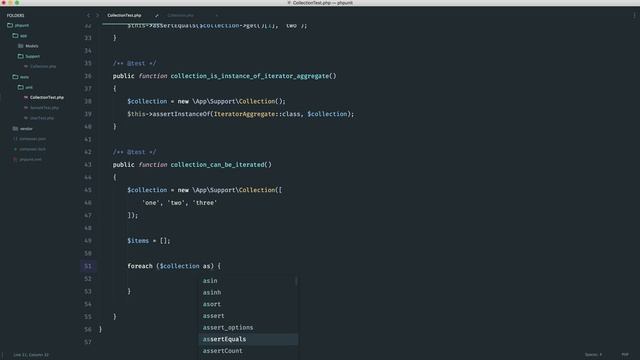Open Collection.php under the Support folder
The image size is (640, 360).
coord(43,67)
